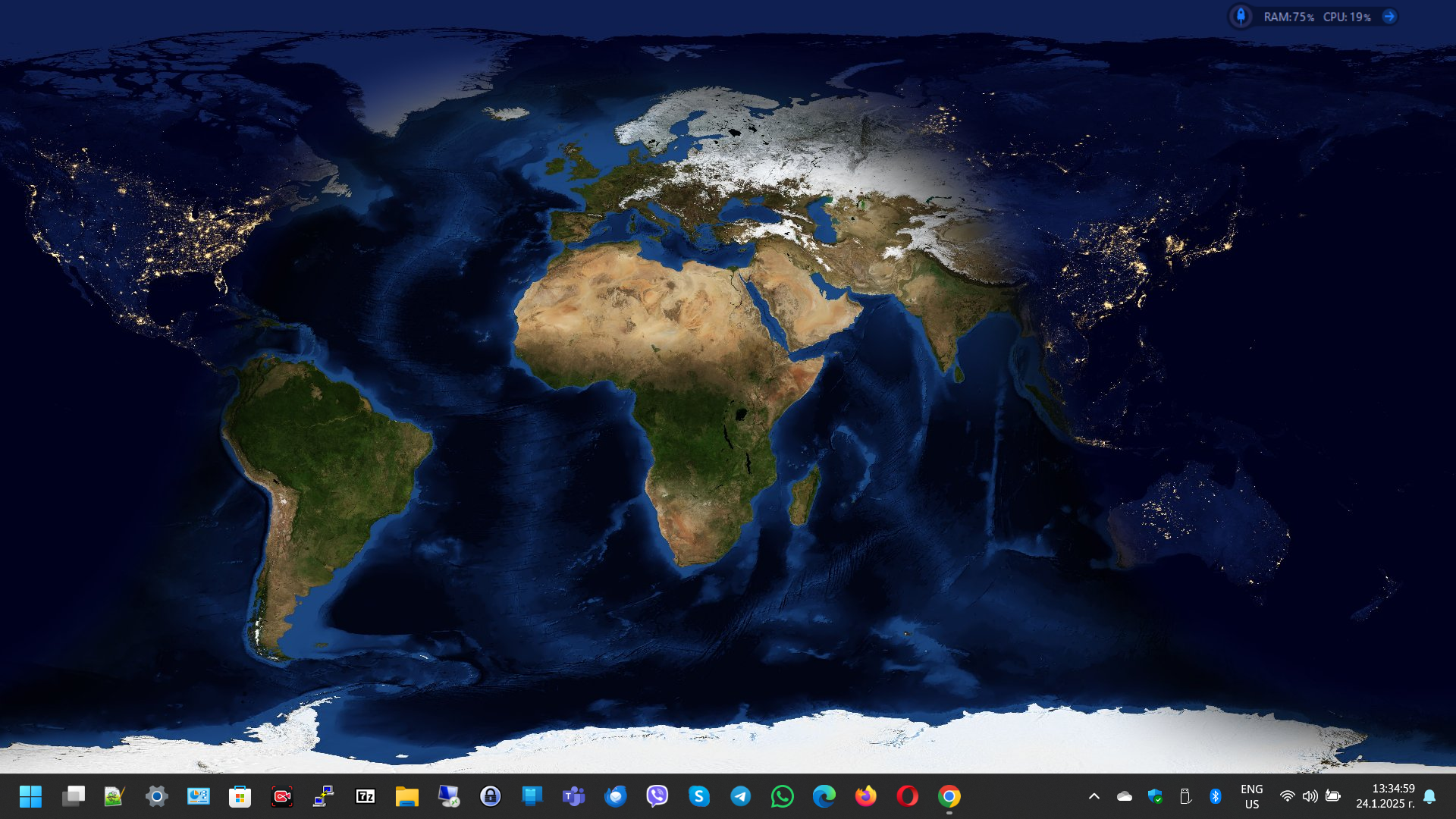Open the Settings gear app
1456x819 pixels.
(157, 796)
